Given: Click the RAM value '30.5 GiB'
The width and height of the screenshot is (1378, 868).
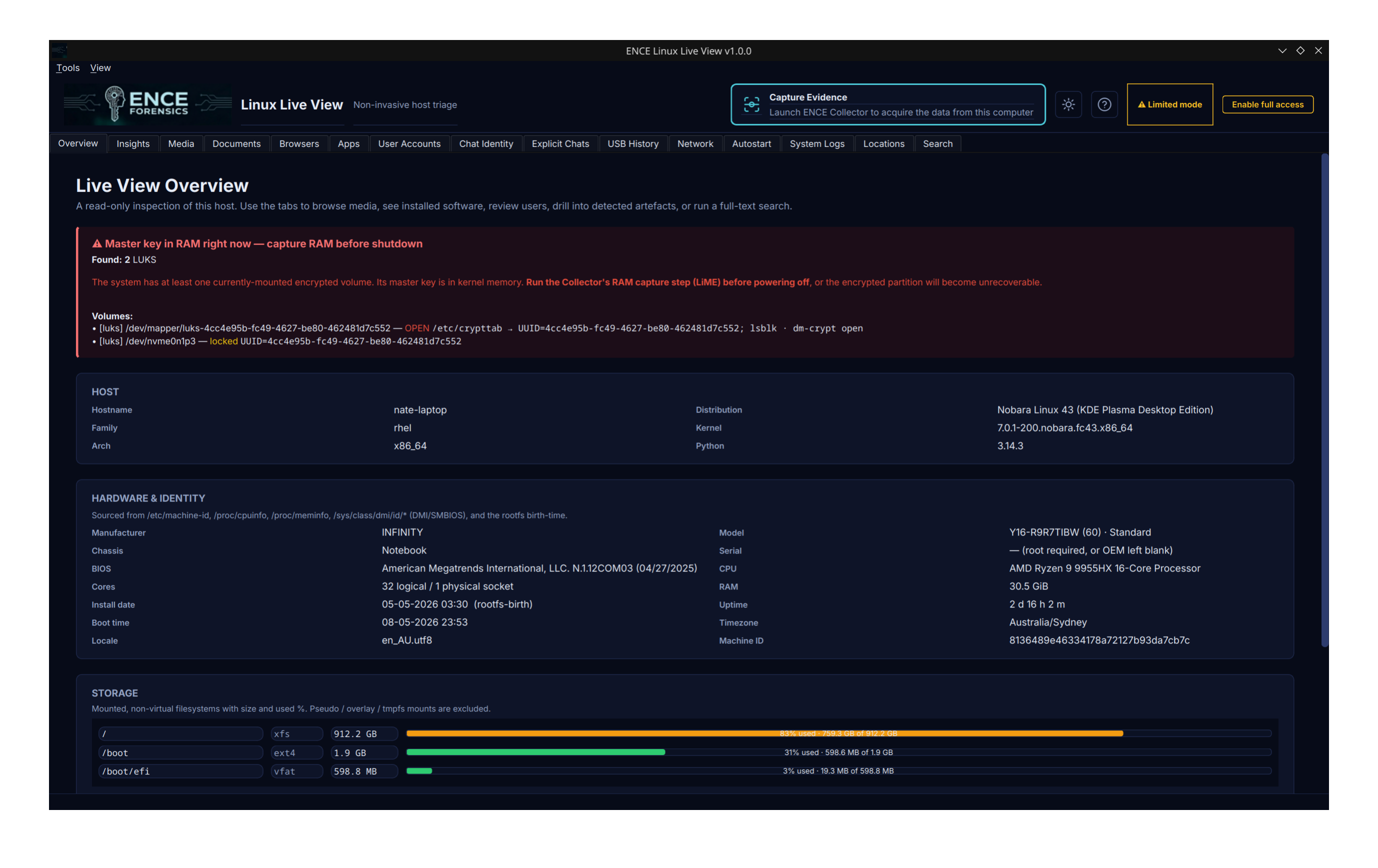Looking at the screenshot, I should [1028, 586].
